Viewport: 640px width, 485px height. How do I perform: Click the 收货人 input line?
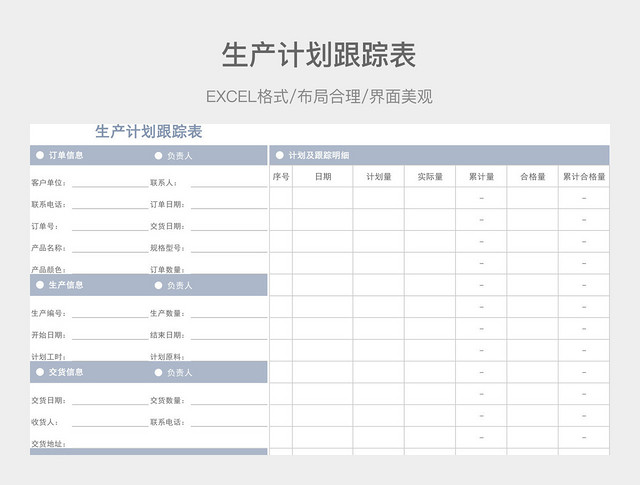pyautogui.click(x=110, y=422)
